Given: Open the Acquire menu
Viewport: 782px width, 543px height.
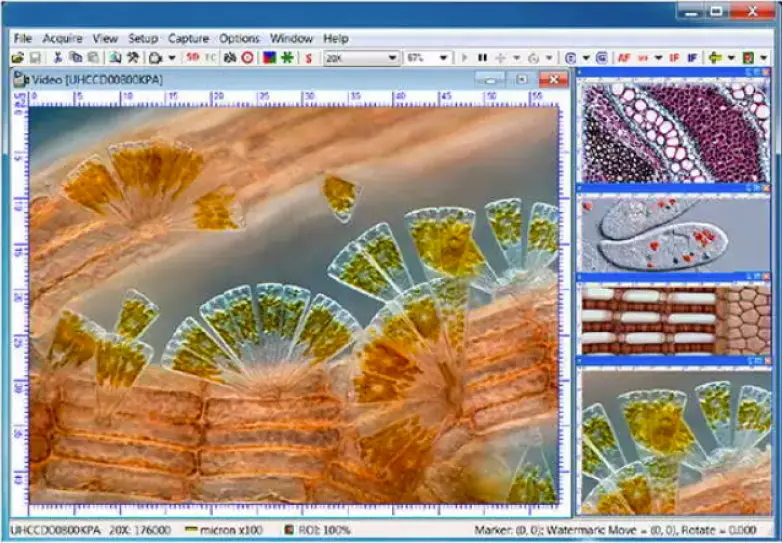Looking at the screenshot, I should tap(62, 38).
